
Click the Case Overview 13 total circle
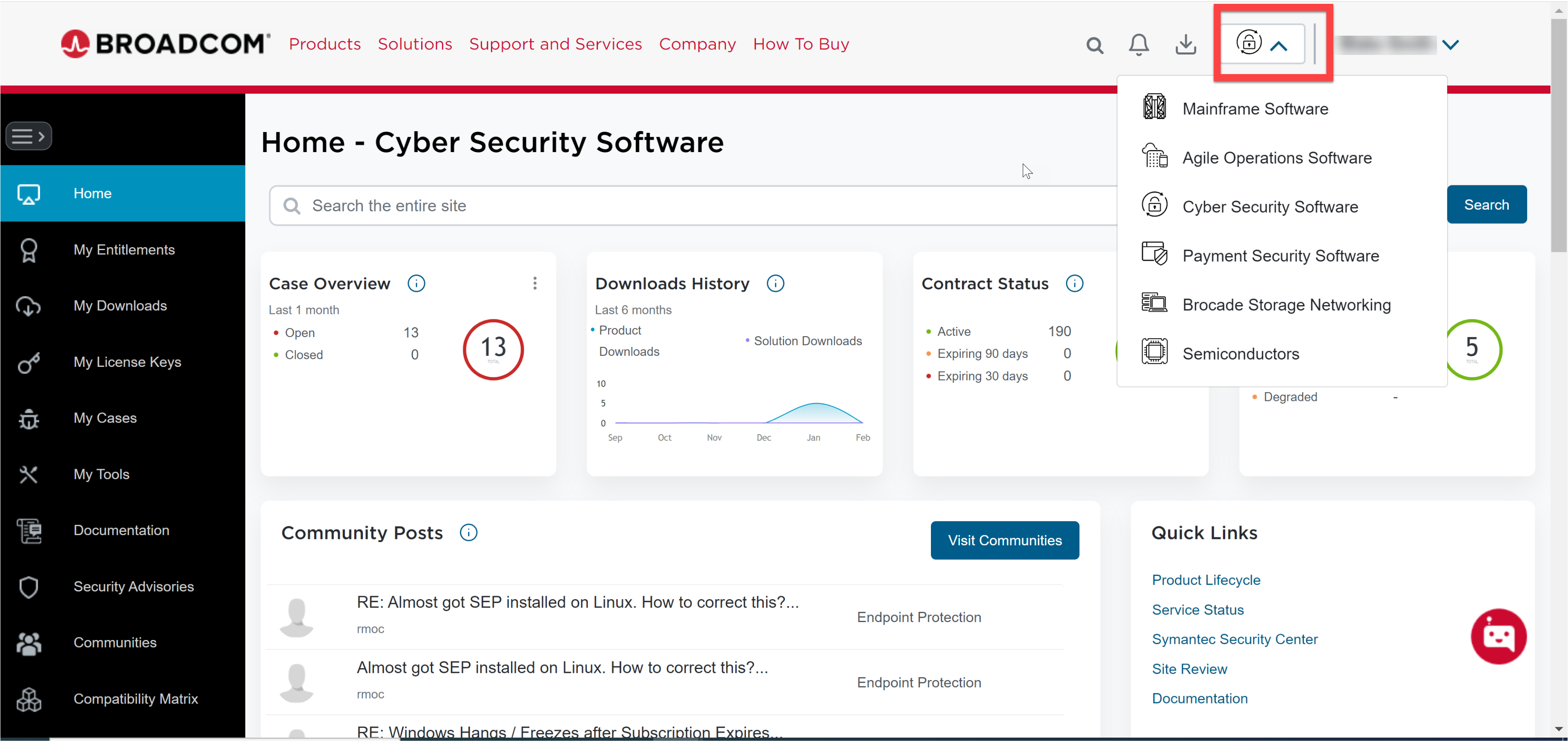tap(493, 349)
